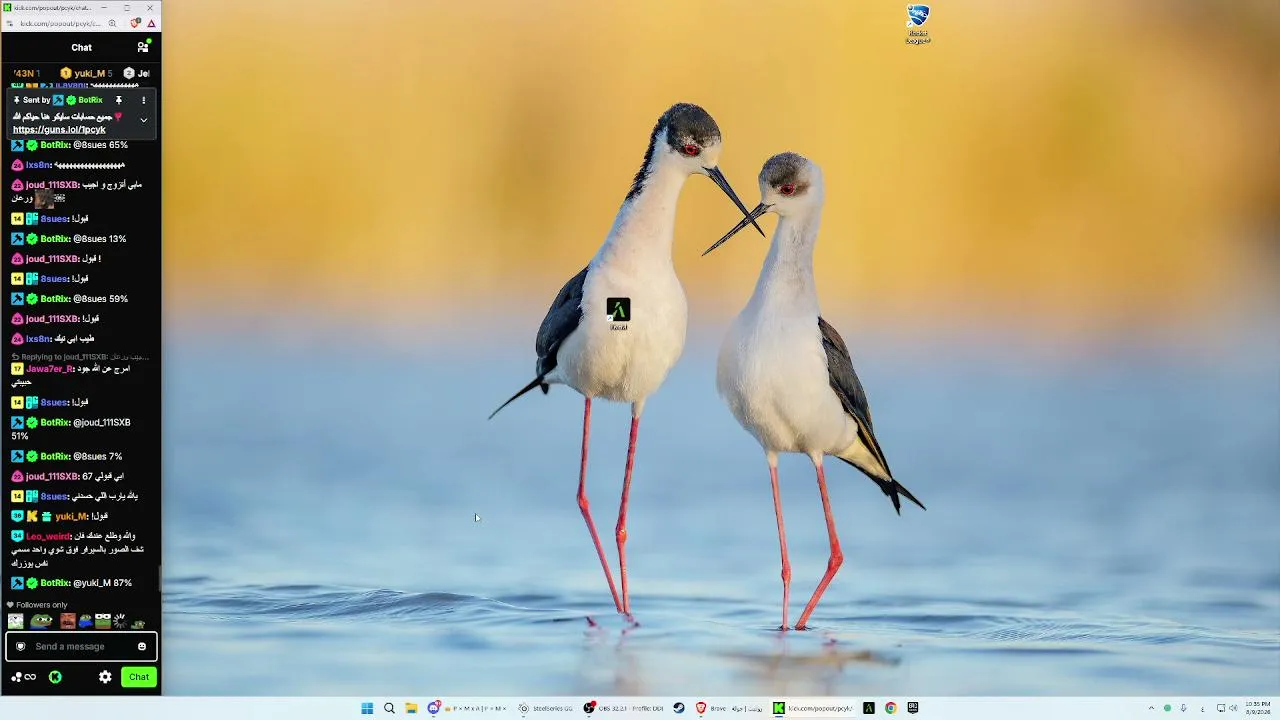Screen dimensions: 1280x720
Task: Open the guns.lol/1pcyk link
Action: pos(59,130)
